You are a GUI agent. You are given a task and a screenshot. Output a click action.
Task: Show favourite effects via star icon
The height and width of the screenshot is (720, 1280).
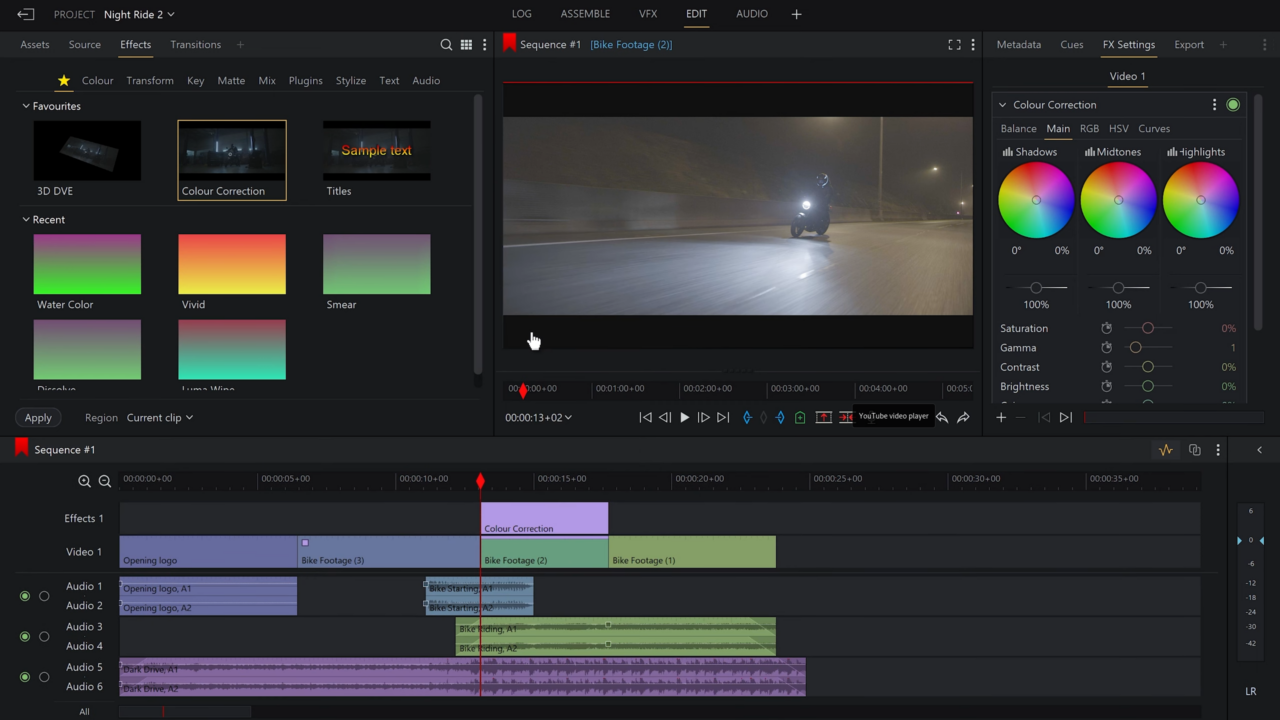[x=64, y=81]
